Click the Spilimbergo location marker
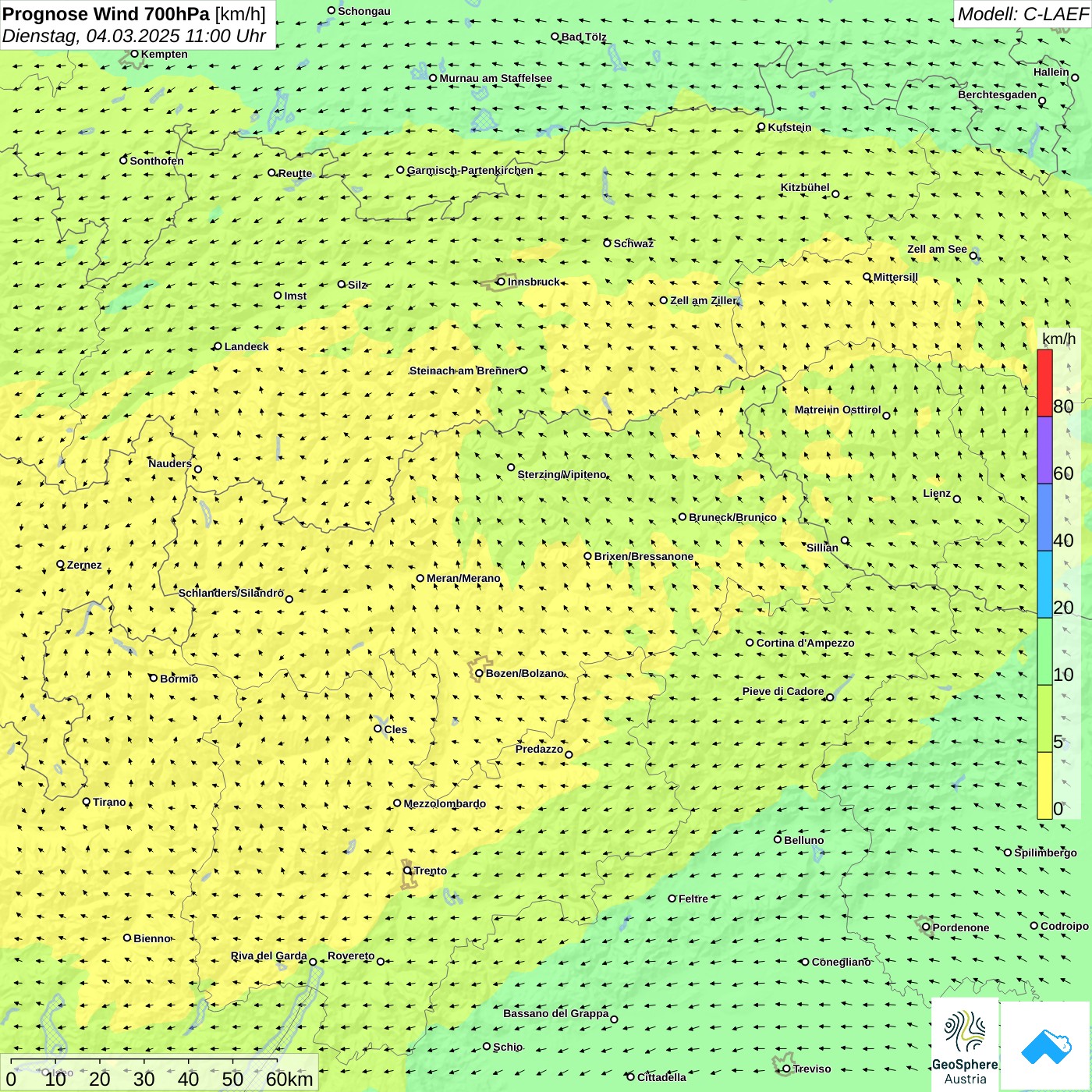The height and width of the screenshot is (1092, 1092). (x=1008, y=853)
